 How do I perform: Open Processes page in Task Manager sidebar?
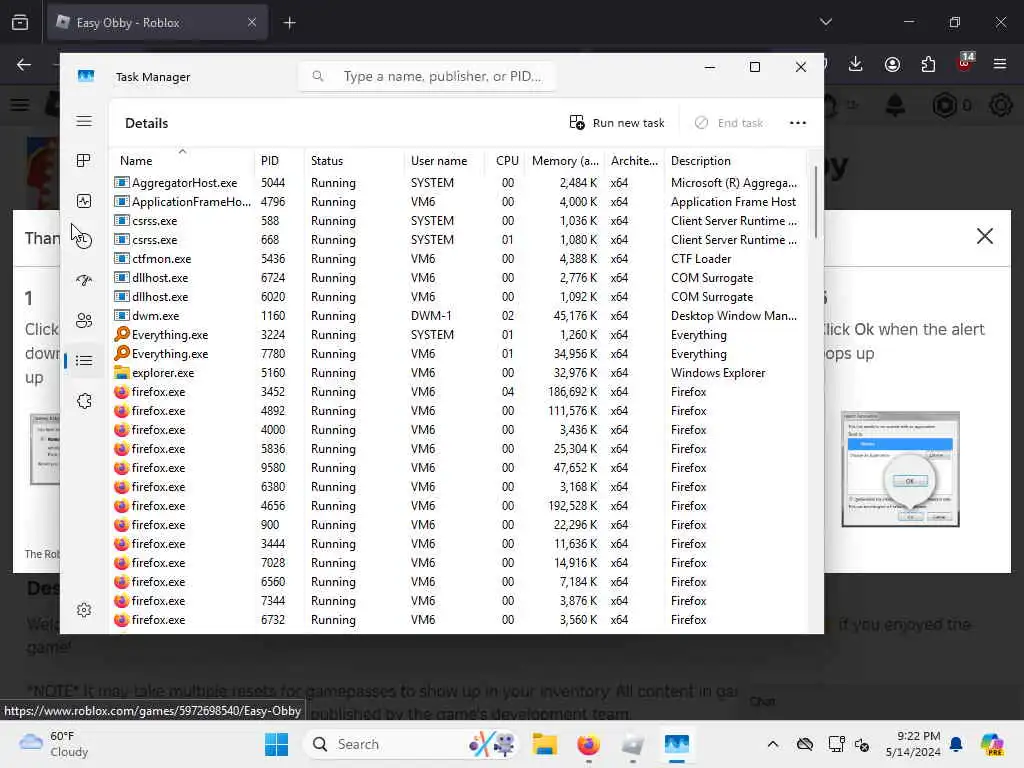point(84,161)
